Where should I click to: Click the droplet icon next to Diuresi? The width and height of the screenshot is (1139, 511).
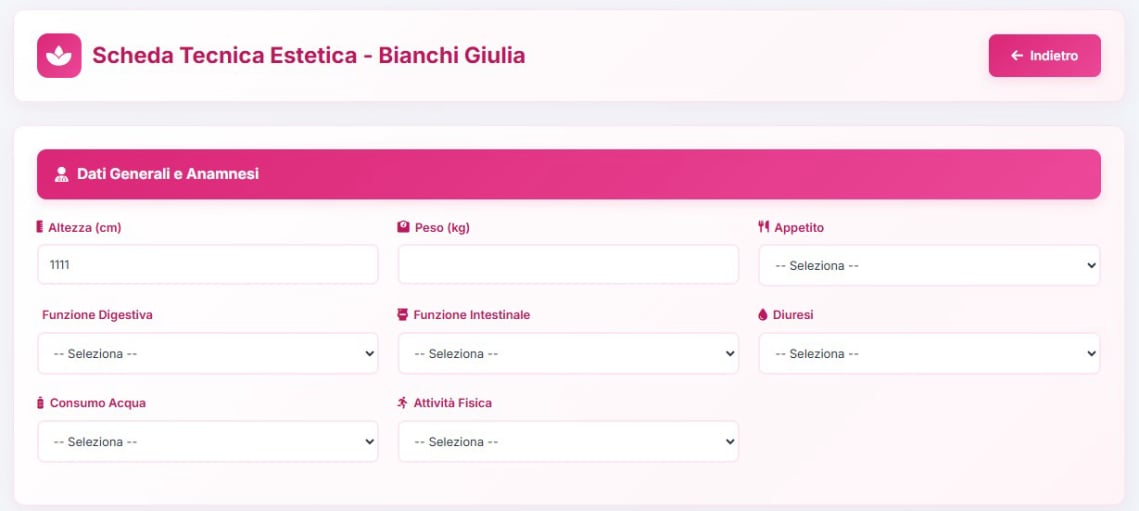(764, 315)
